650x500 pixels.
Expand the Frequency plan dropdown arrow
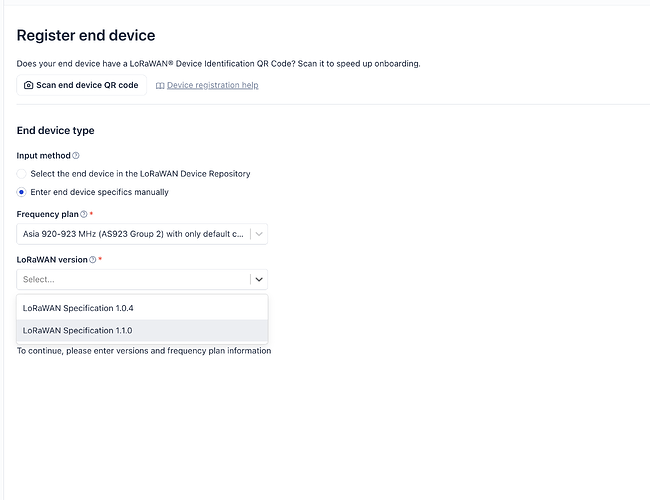[x=259, y=234]
